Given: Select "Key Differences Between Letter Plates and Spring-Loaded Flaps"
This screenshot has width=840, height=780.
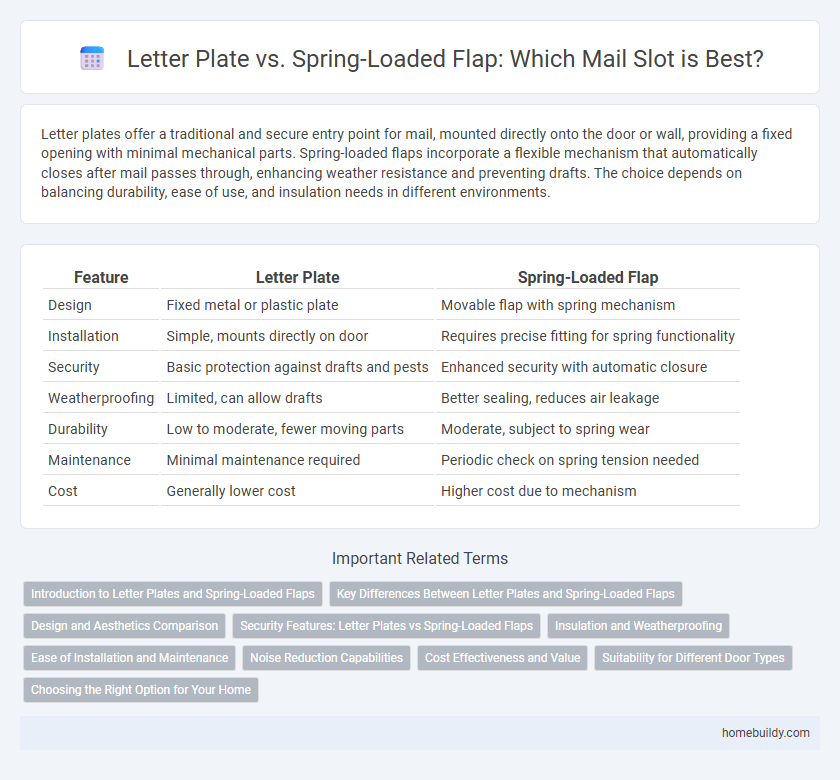Looking at the screenshot, I should tap(505, 594).
